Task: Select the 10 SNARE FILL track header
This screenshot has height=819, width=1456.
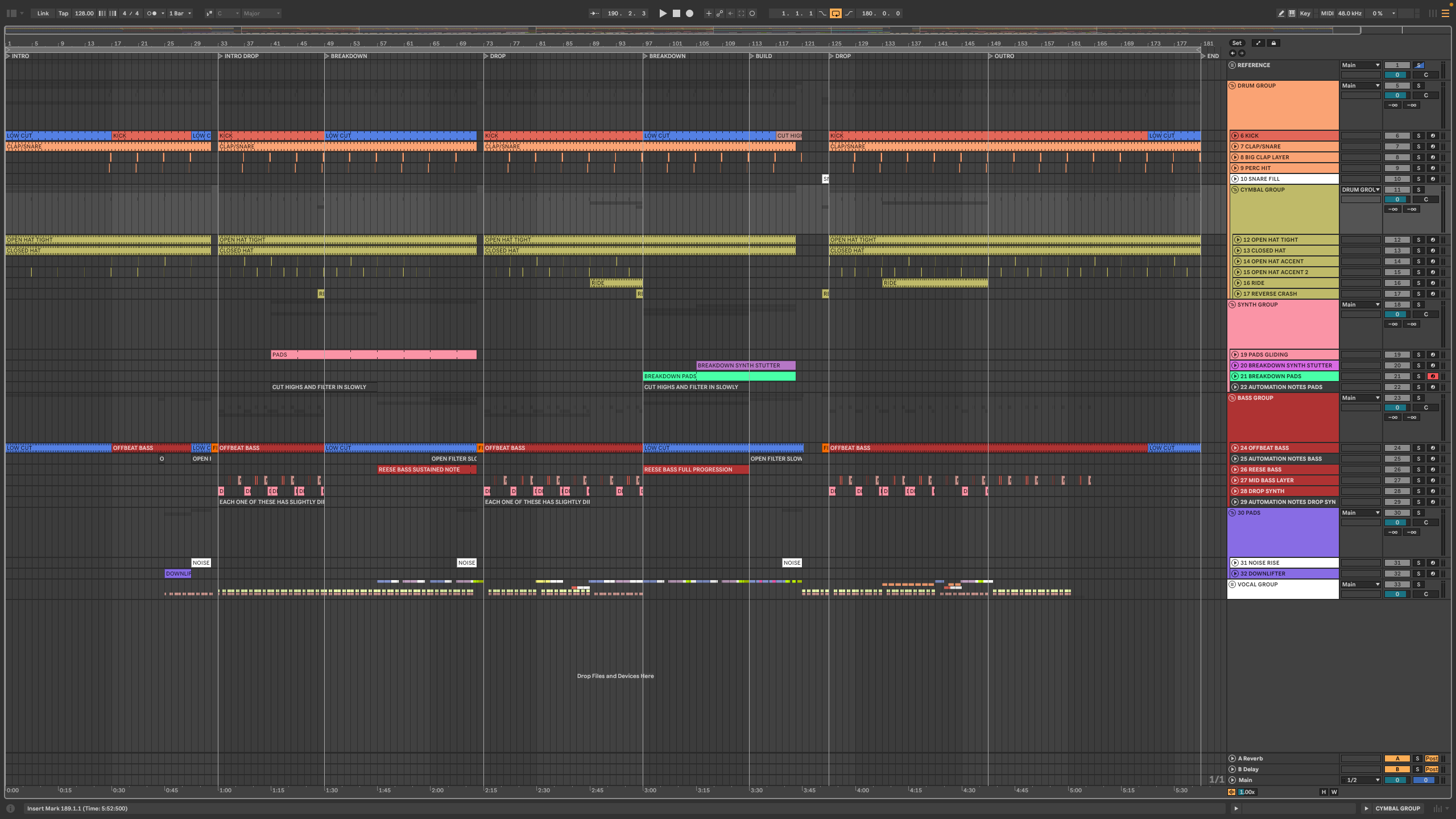Action: [1284, 179]
